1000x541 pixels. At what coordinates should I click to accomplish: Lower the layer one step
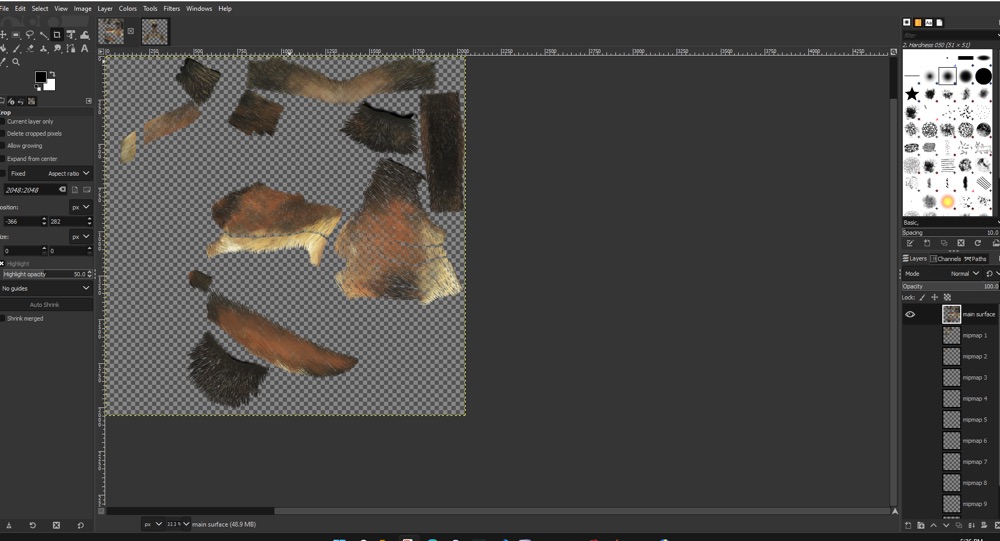[x=946, y=525]
